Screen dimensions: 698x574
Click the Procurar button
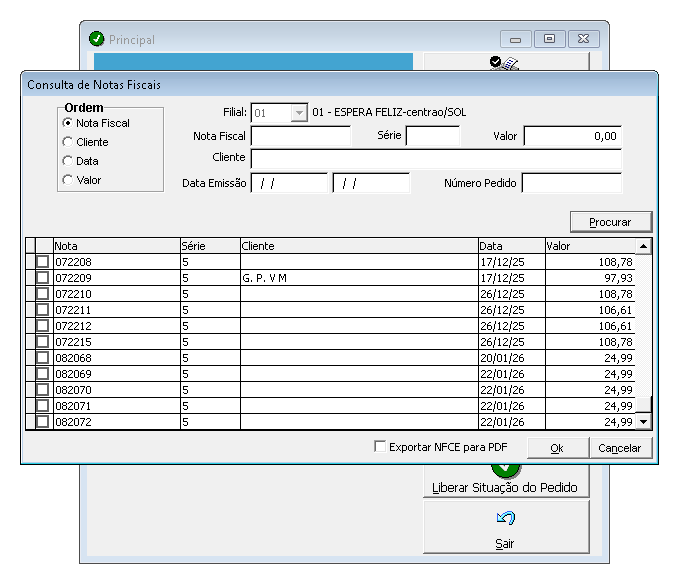point(611,221)
